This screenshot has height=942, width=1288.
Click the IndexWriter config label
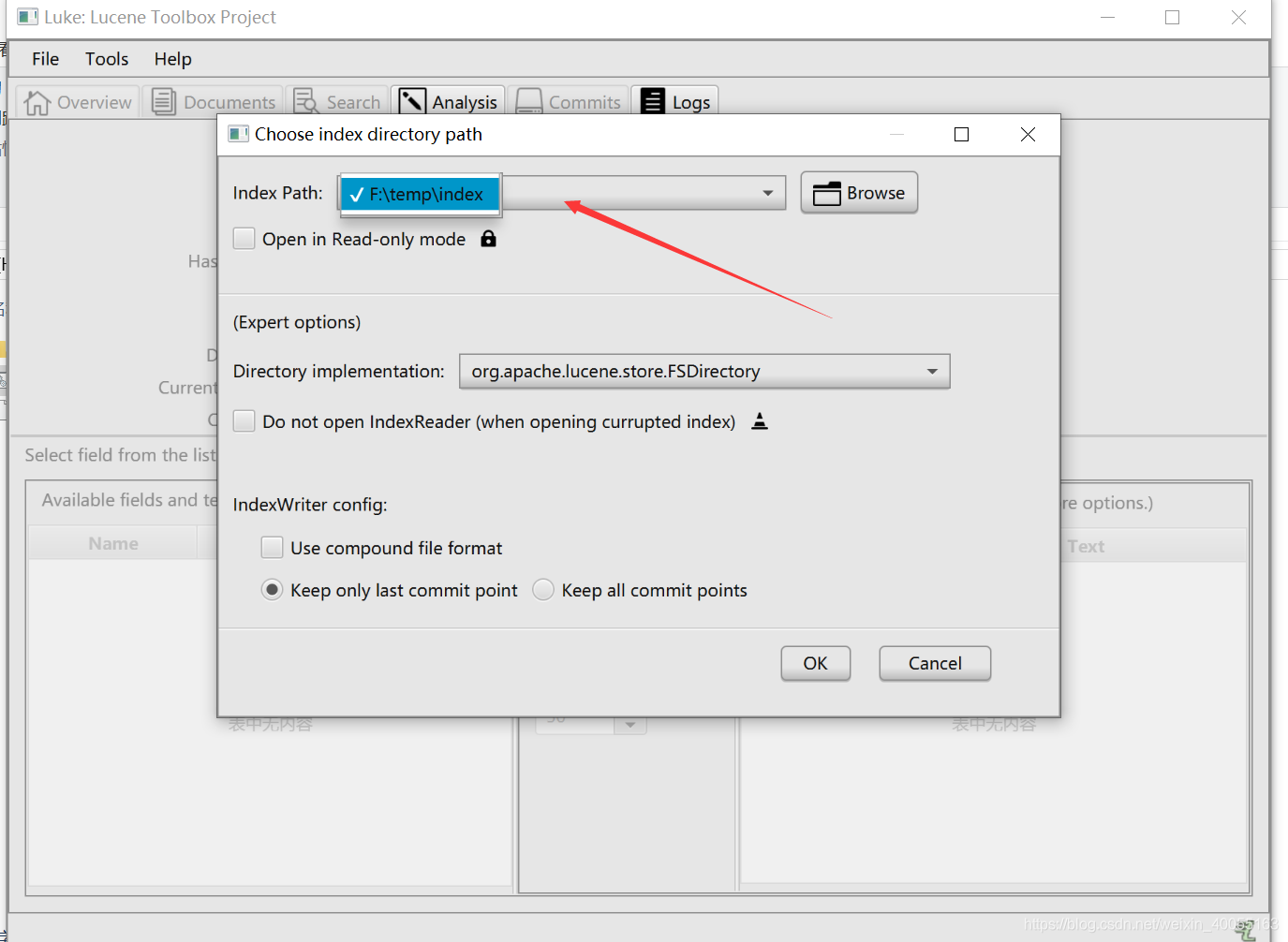click(x=310, y=505)
